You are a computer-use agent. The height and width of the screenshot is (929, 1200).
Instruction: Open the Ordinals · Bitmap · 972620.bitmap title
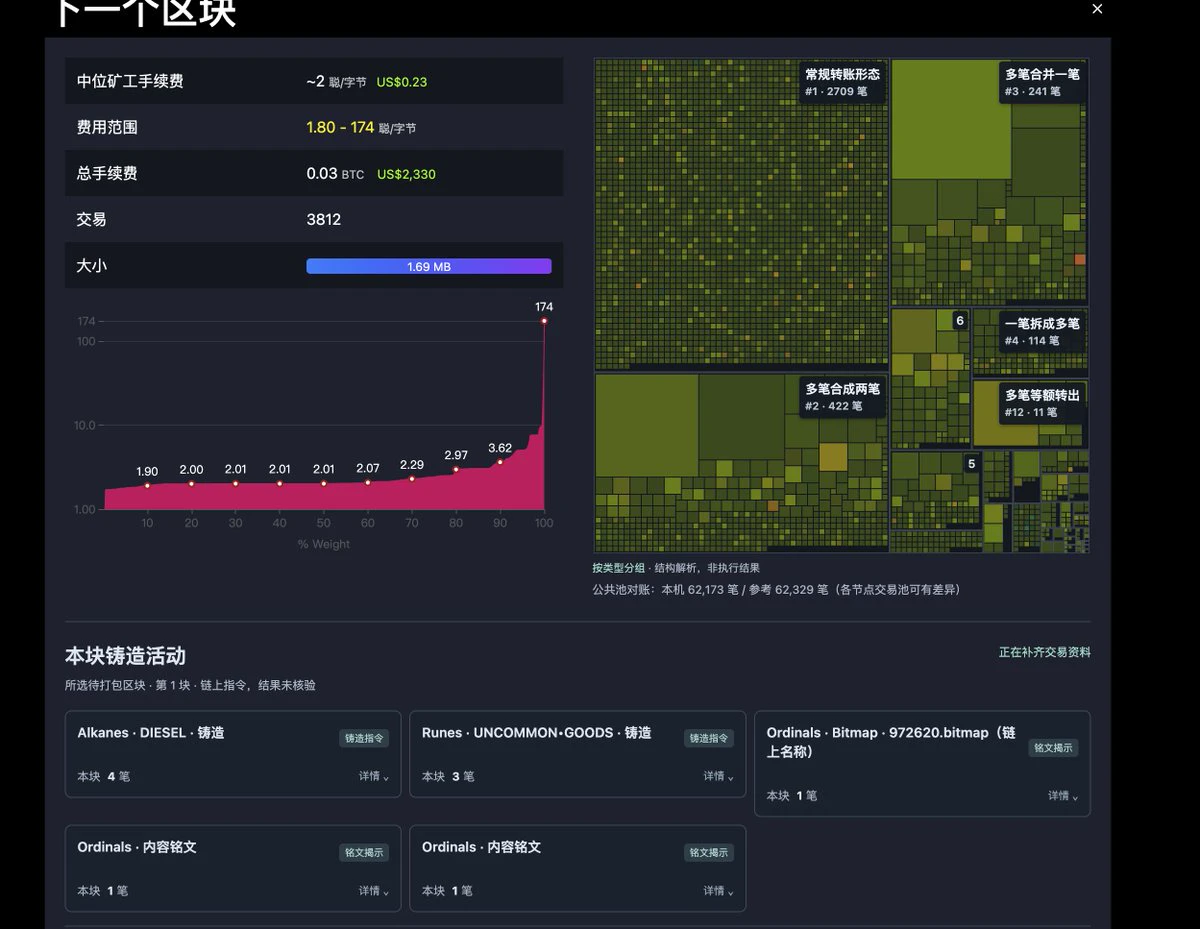click(891, 742)
